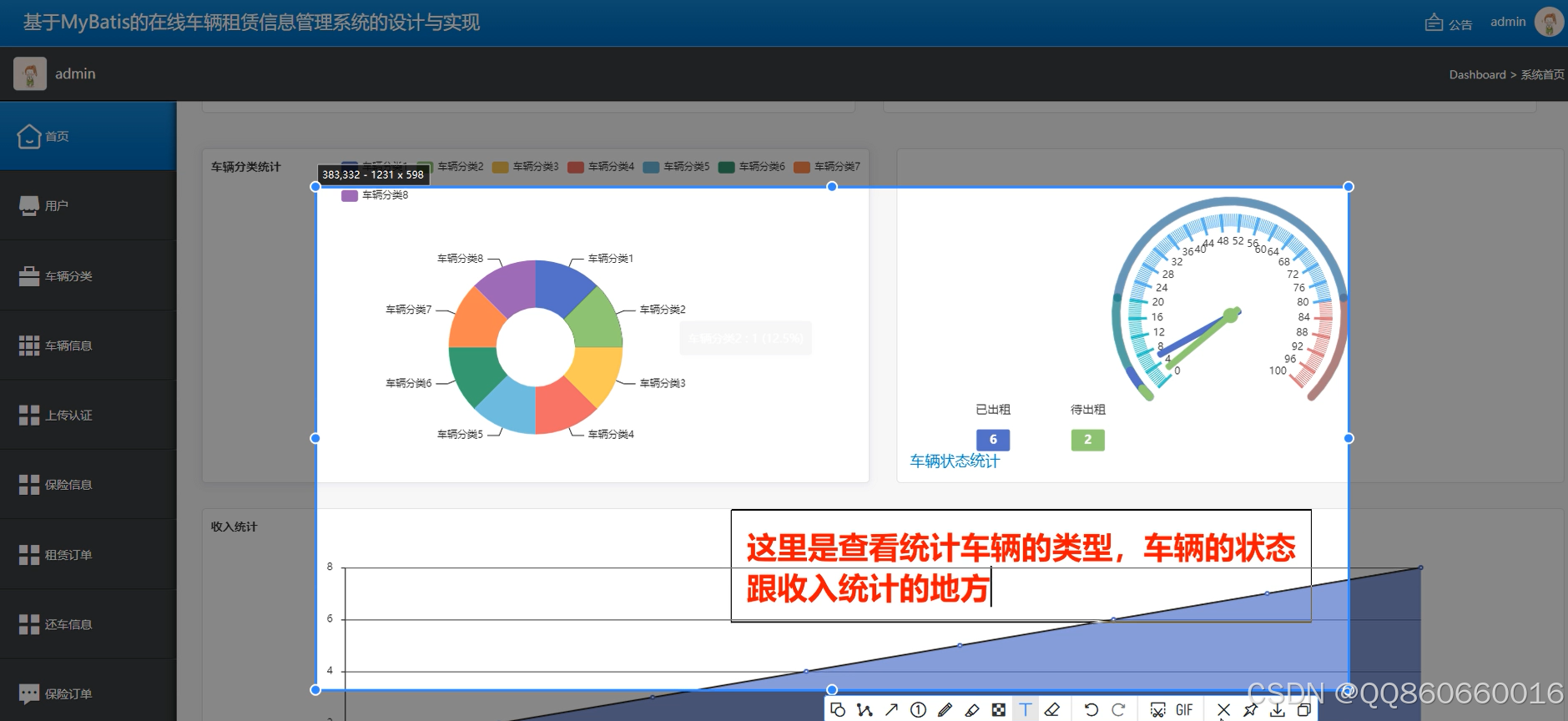The image size is (1568, 721).
Task: Click the dark green 车辆分类6 pie slice
Action: 476,372
